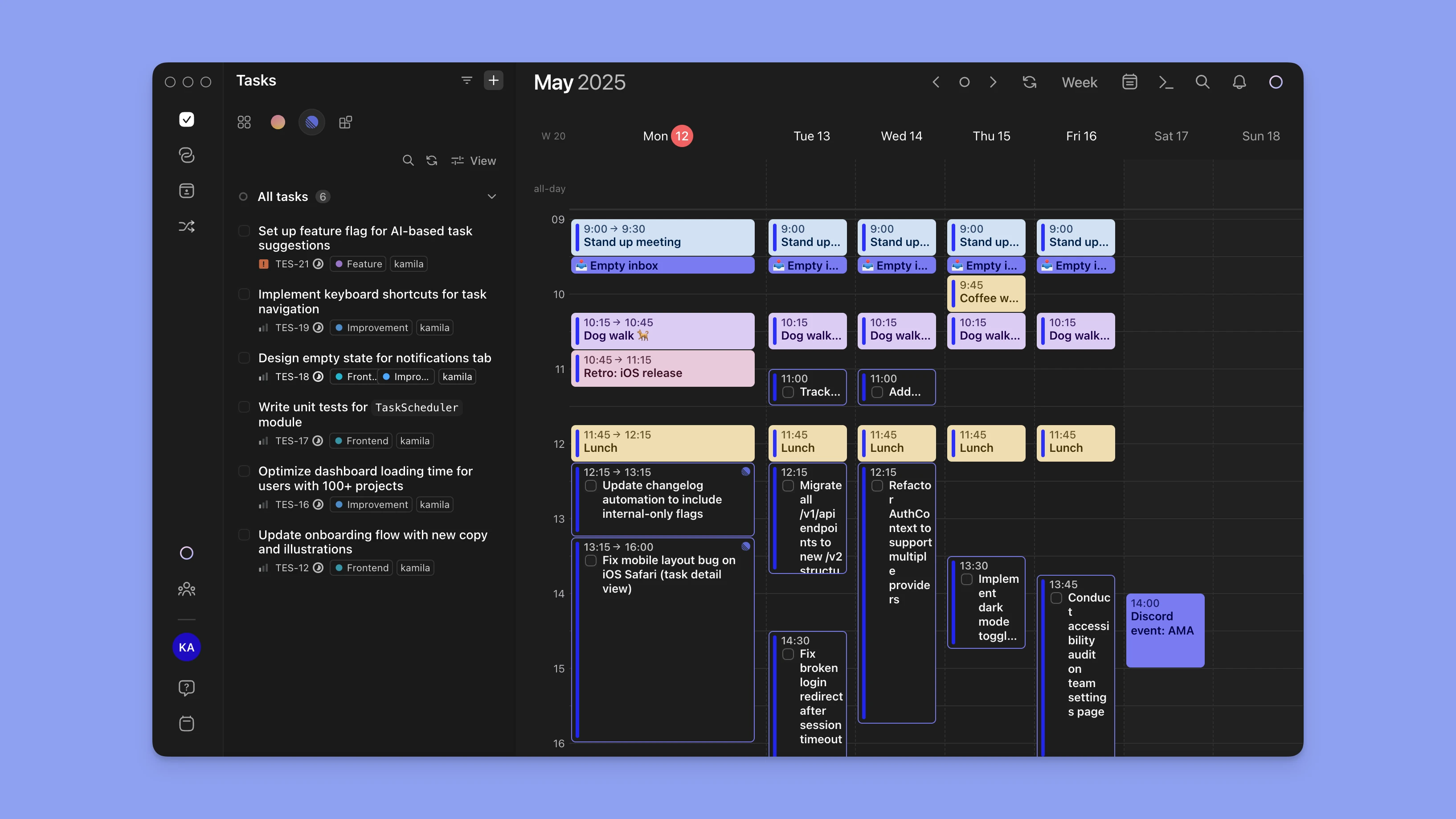Open the team members icon in sidebar
1456x819 pixels.
point(187,589)
